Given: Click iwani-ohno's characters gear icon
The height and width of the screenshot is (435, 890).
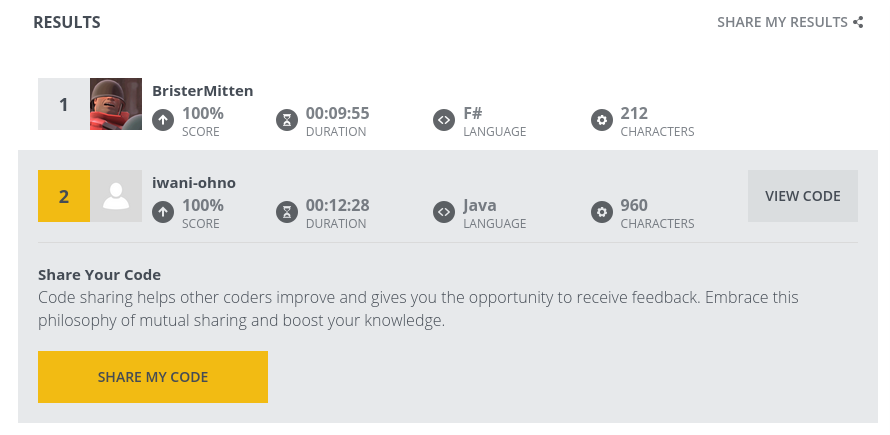Looking at the screenshot, I should 602,212.
